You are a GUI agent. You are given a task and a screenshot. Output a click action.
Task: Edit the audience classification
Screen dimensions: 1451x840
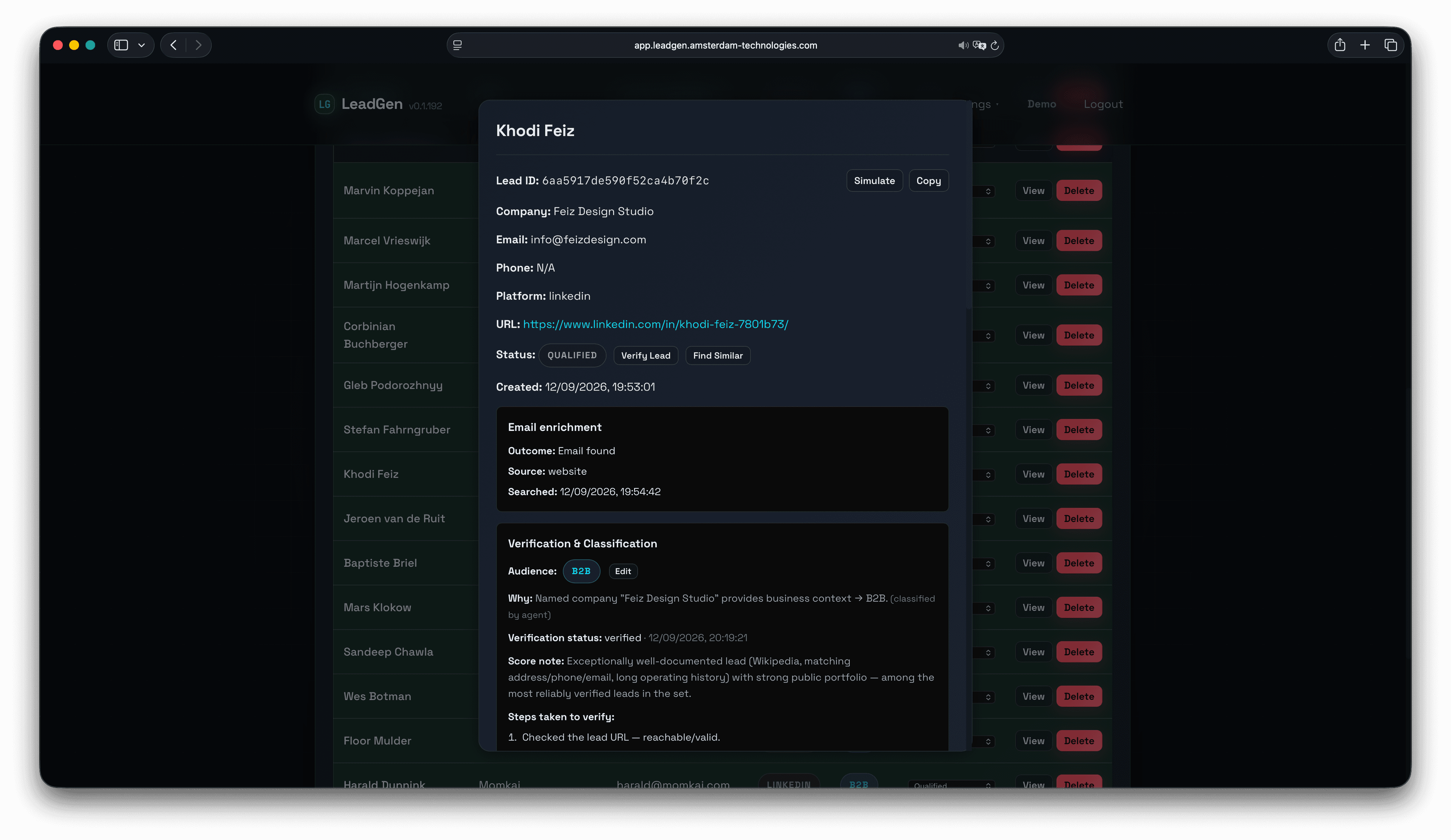point(622,571)
